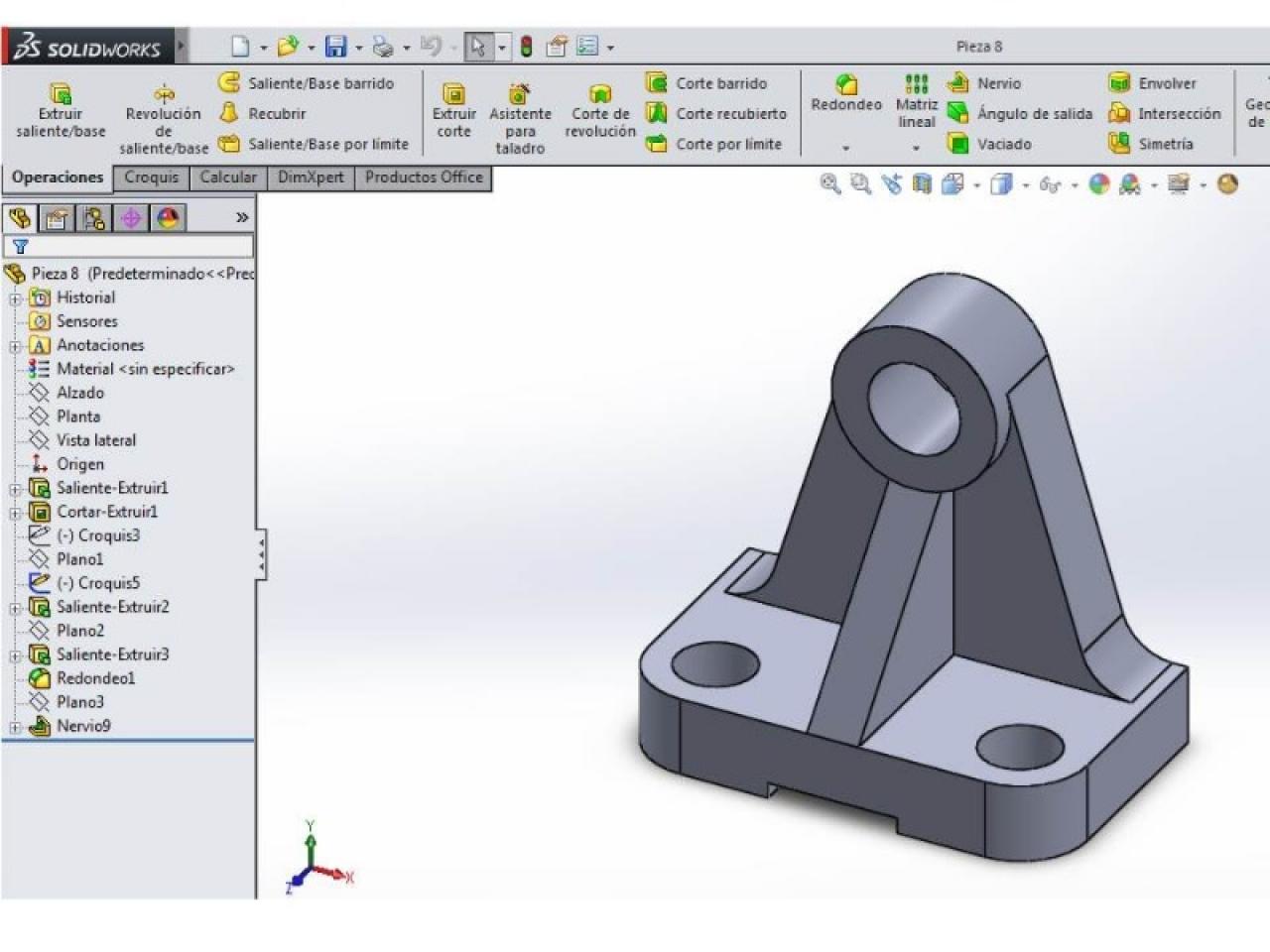Expand the Nervio9 feature node

pyautogui.click(x=15, y=727)
